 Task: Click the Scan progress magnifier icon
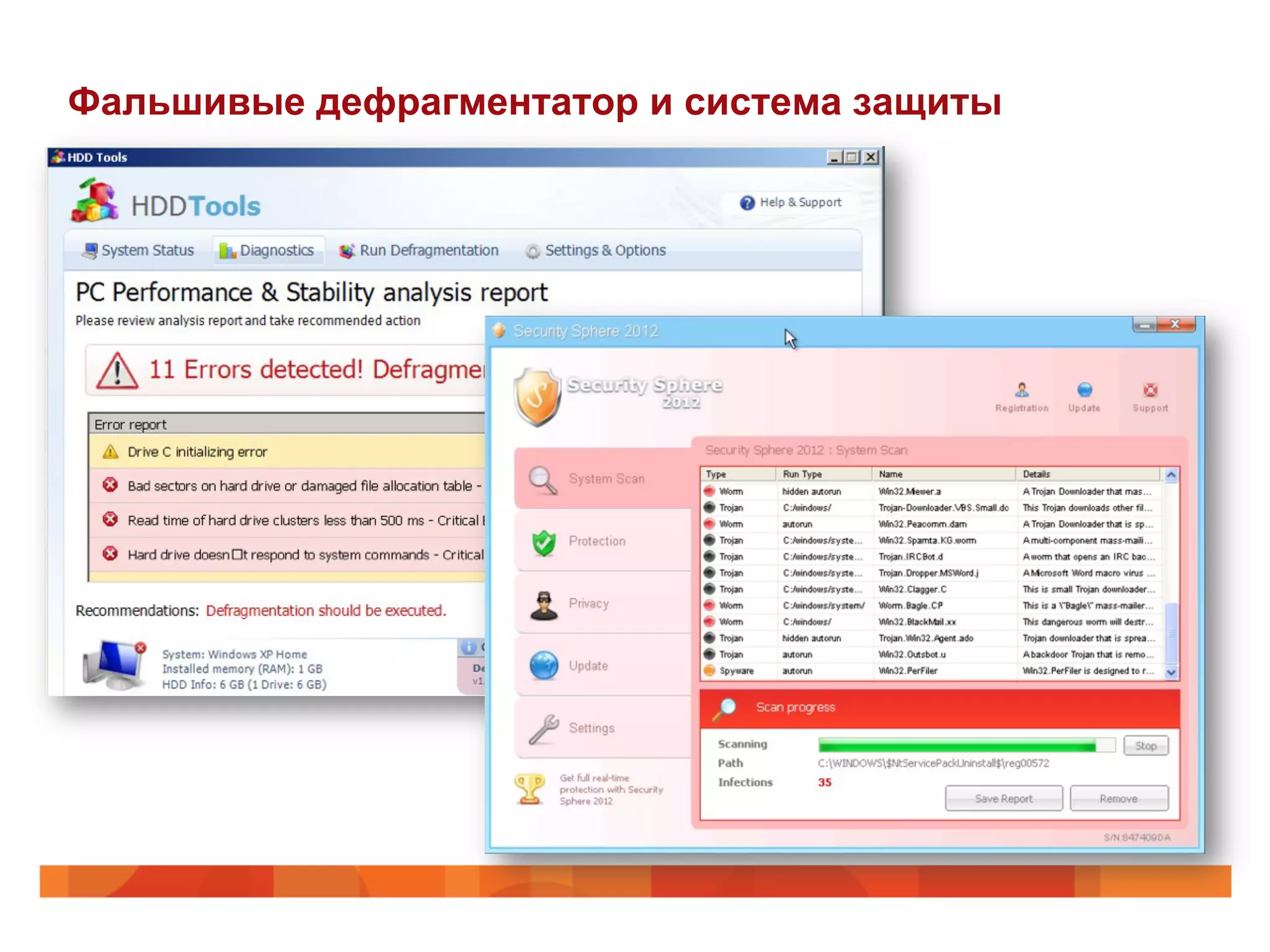tap(724, 708)
